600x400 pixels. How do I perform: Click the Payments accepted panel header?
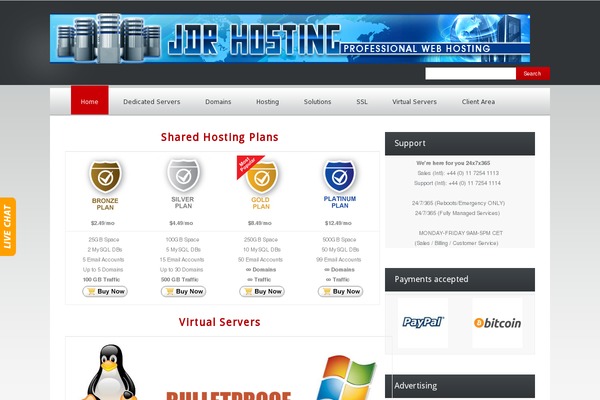[460, 279]
